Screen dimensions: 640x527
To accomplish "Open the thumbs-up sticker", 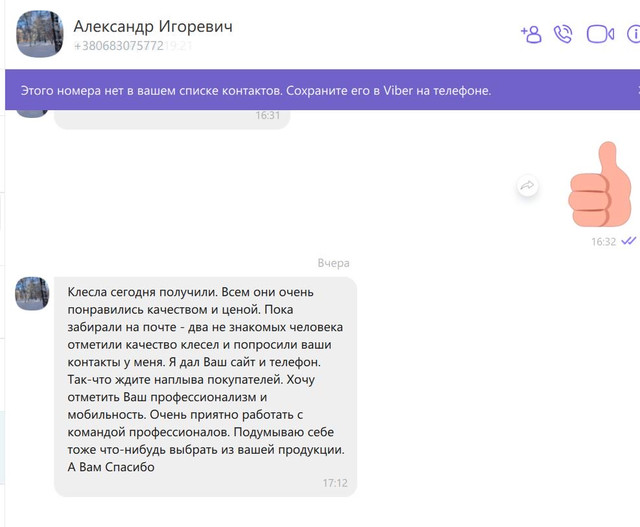I will (x=601, y=186).
